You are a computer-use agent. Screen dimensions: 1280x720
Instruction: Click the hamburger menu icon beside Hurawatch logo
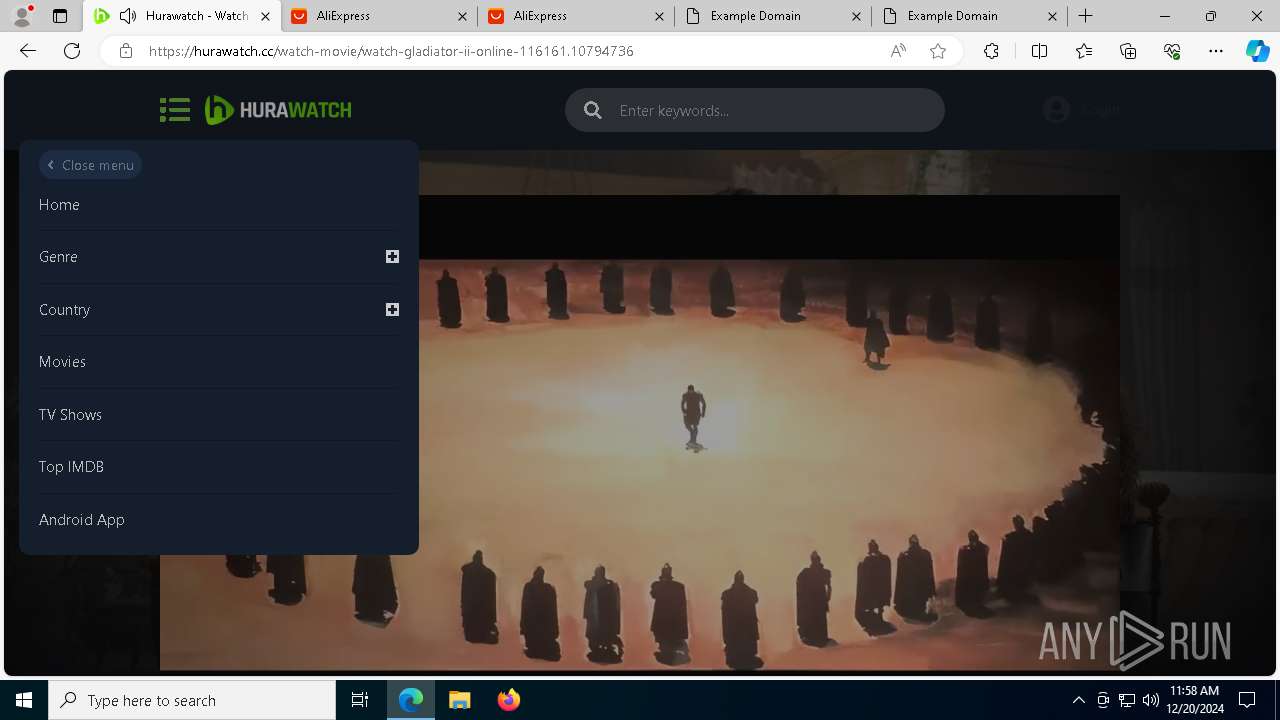175,110
